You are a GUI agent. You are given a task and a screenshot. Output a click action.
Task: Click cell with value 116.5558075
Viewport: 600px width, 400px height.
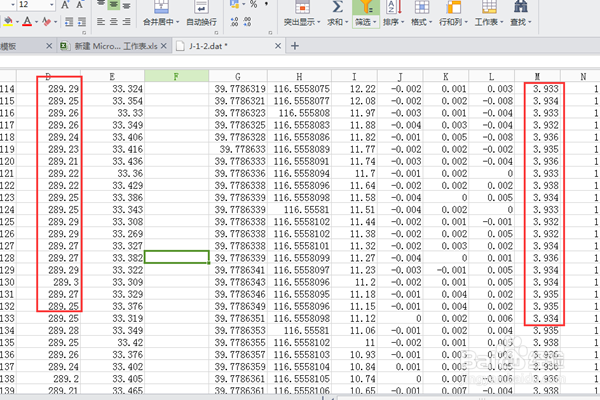(299, 89)
